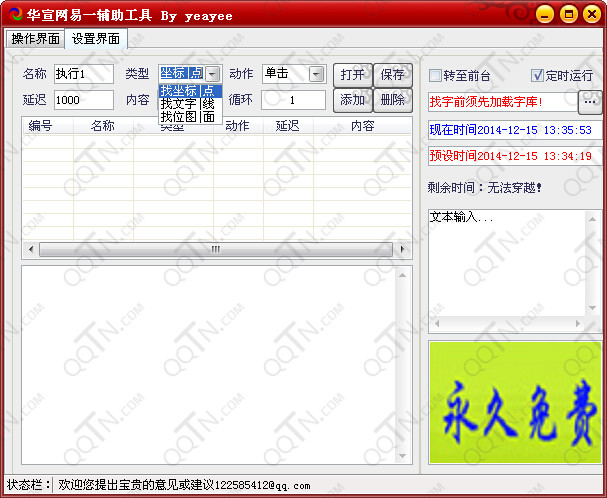Click the 保存 (Save) button

[x=392, y=74]
